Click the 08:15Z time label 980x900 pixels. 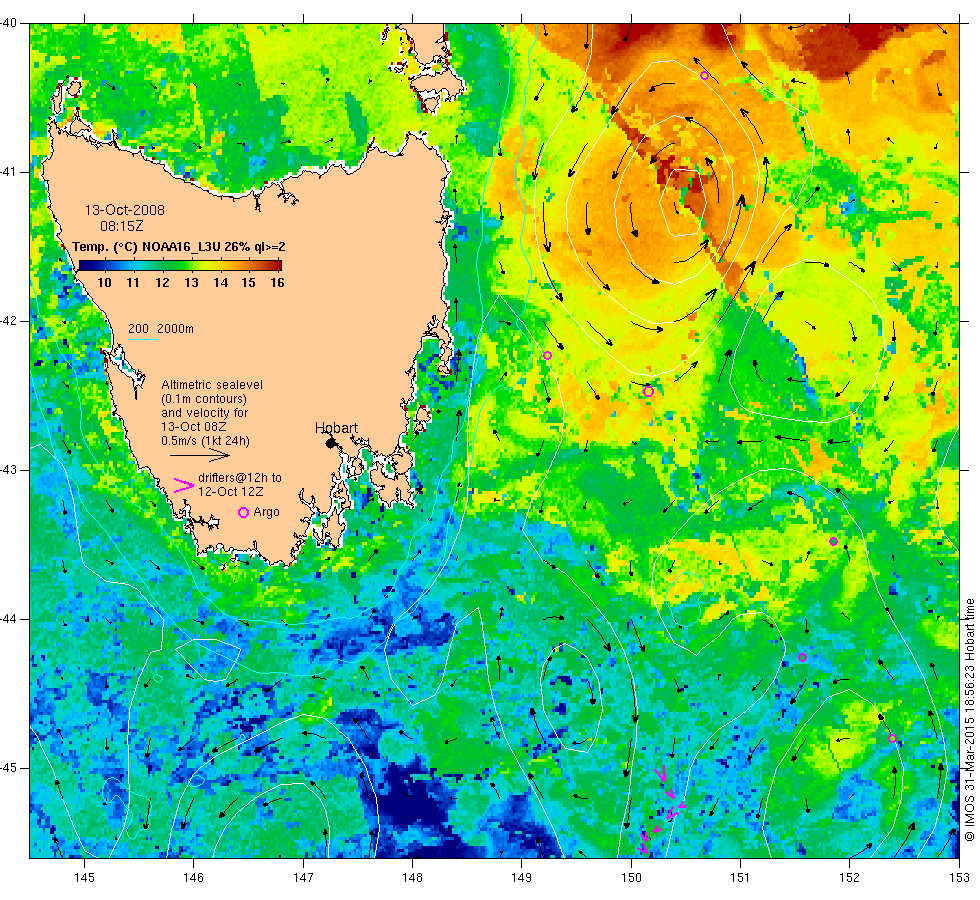[x=121, y=226]
